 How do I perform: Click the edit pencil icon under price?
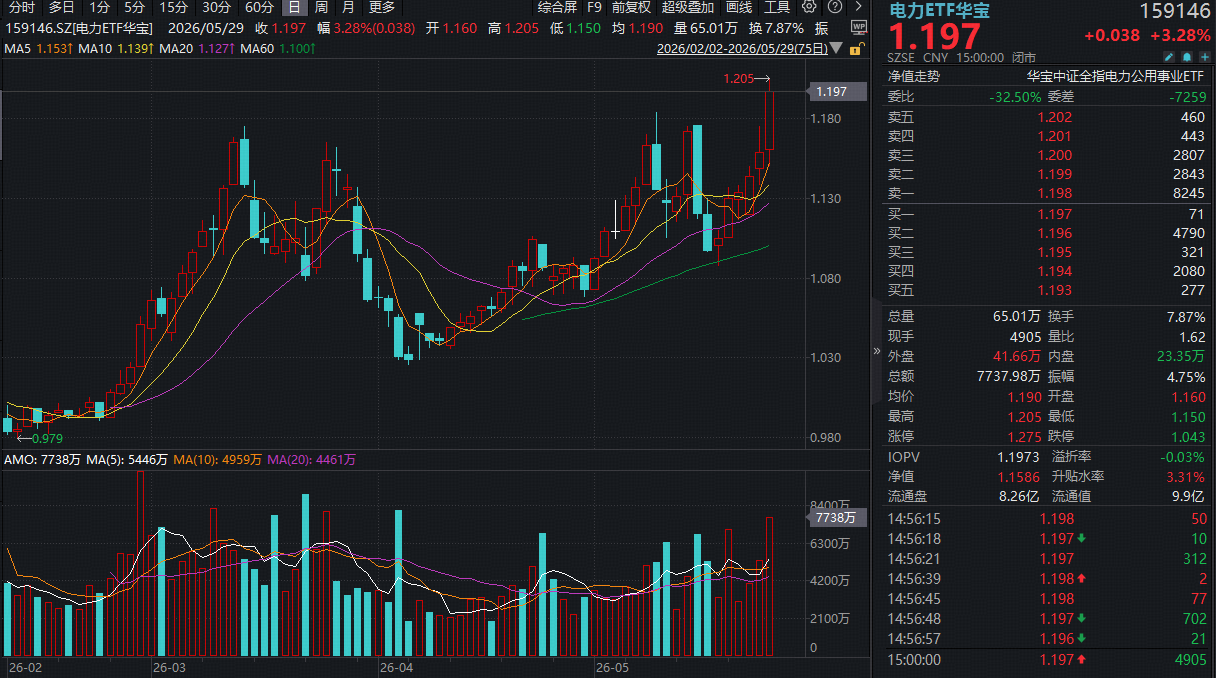(1167, 59)
